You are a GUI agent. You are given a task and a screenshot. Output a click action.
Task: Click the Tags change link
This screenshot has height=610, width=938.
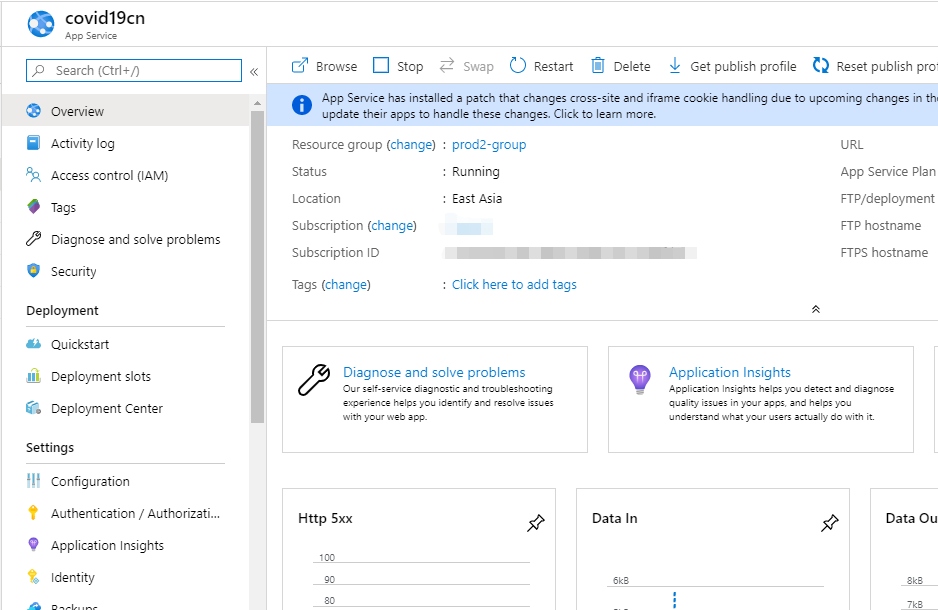tap(346, 284)
